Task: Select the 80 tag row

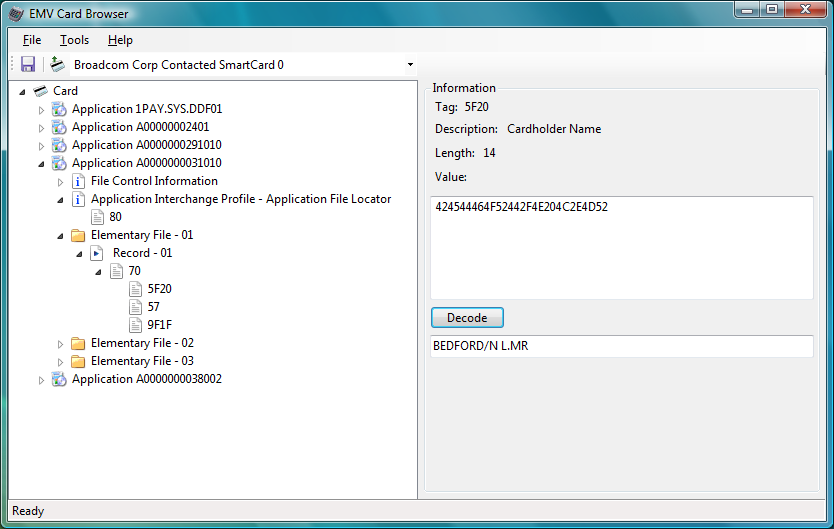Action: pyautogui.click(x=115, y=217)
